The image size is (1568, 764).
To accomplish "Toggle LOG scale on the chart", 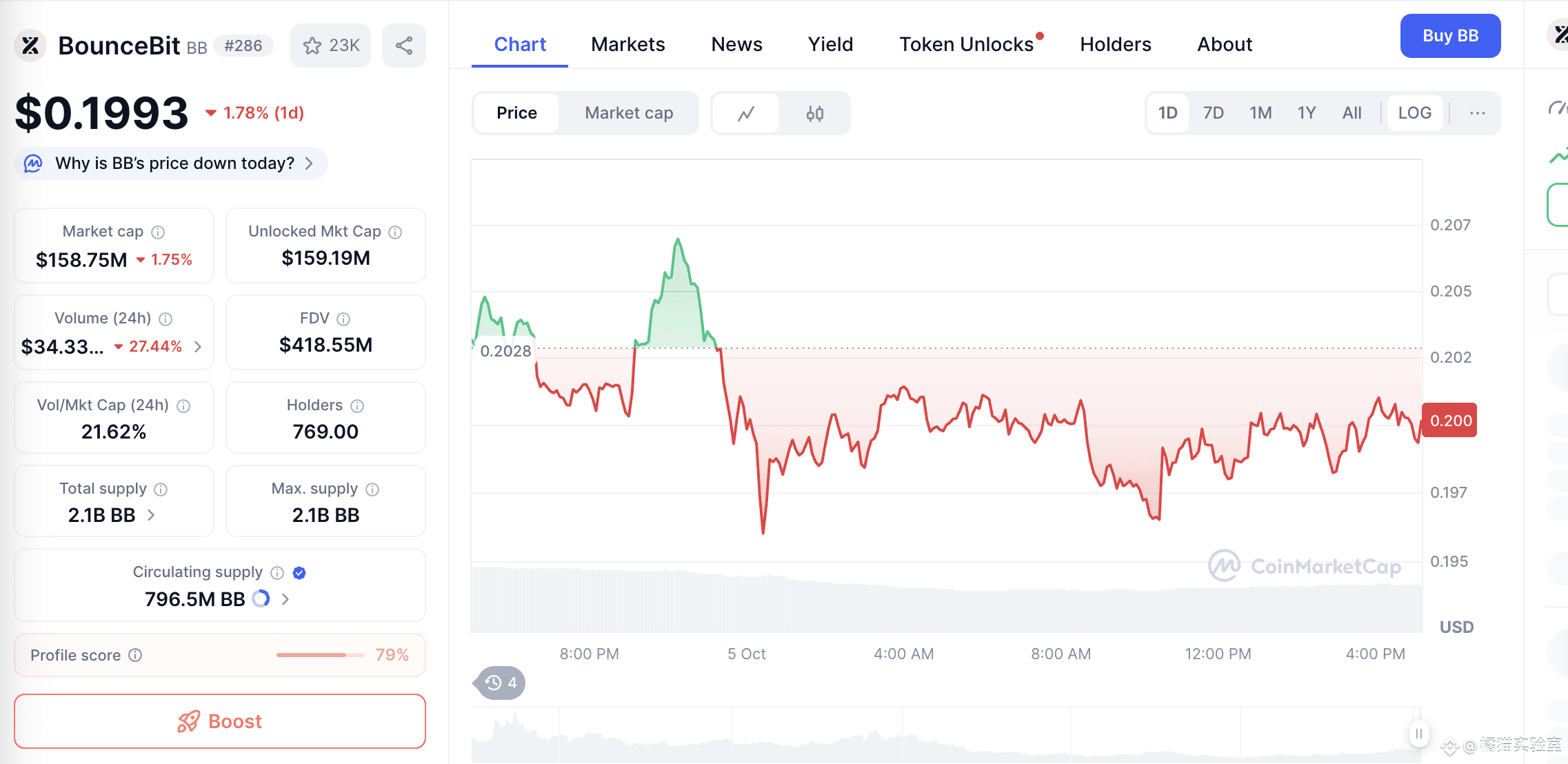I will pyautogui.click(x=1414, y=113).
